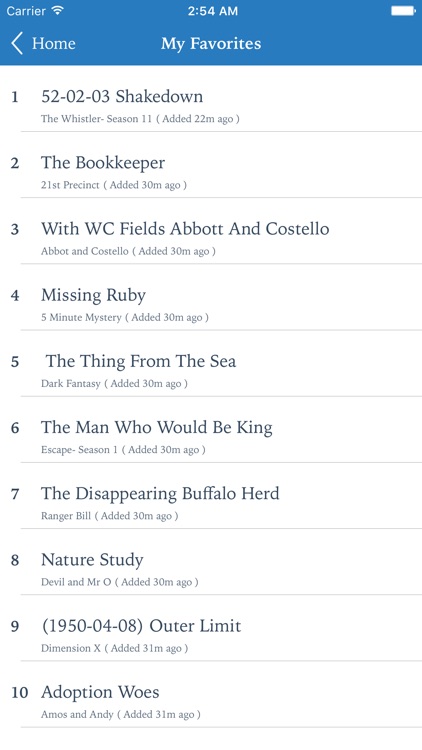The width and height of the screenshot is (422, 750).
Task: Open The Man Who Would Be King
Action: tap(211, 429)
